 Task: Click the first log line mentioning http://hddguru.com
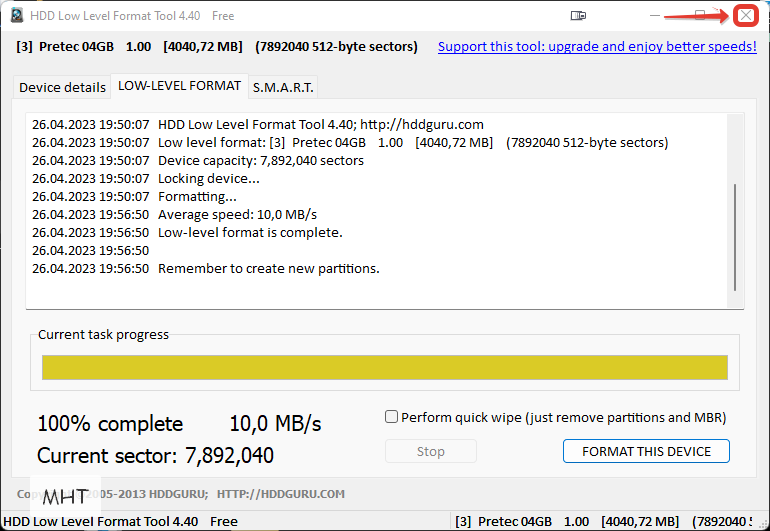321,125
